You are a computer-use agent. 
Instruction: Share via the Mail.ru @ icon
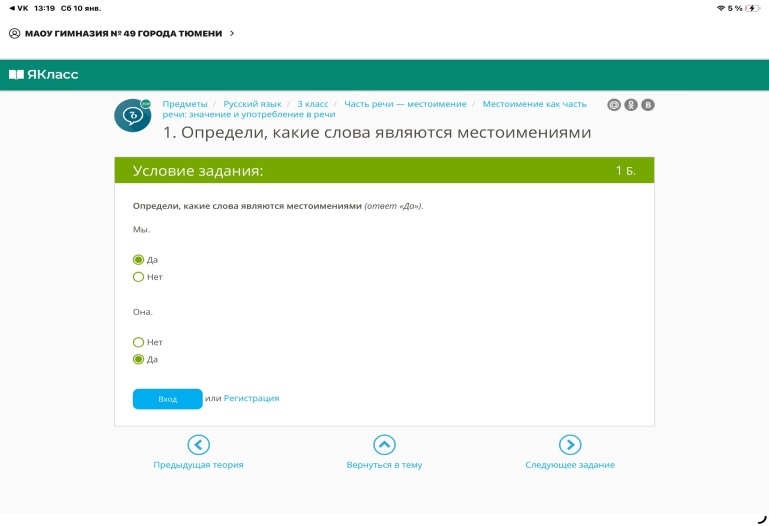tap(614, 105)
